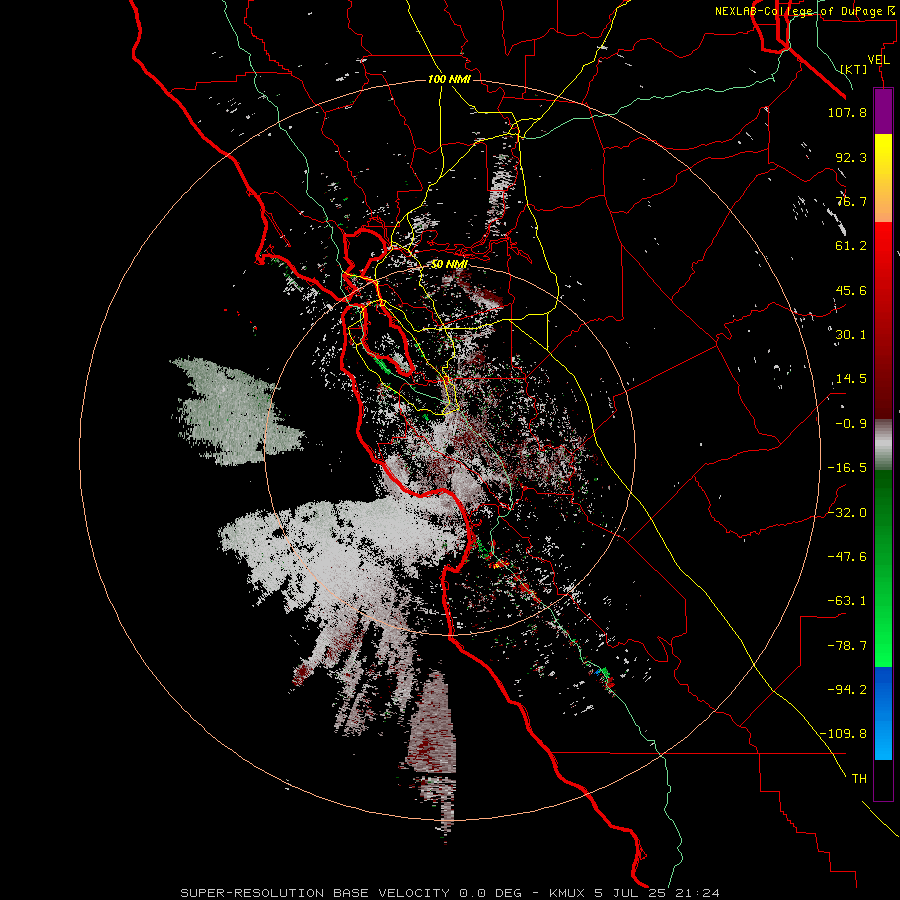Pick the black TH segment of the color bar
The width and height of the screenshot is (900, 900).
point(883,779)
